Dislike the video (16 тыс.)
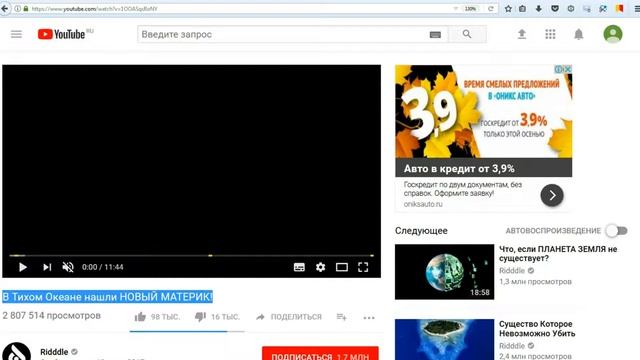The image size is (640, 360). click(217, 317)
